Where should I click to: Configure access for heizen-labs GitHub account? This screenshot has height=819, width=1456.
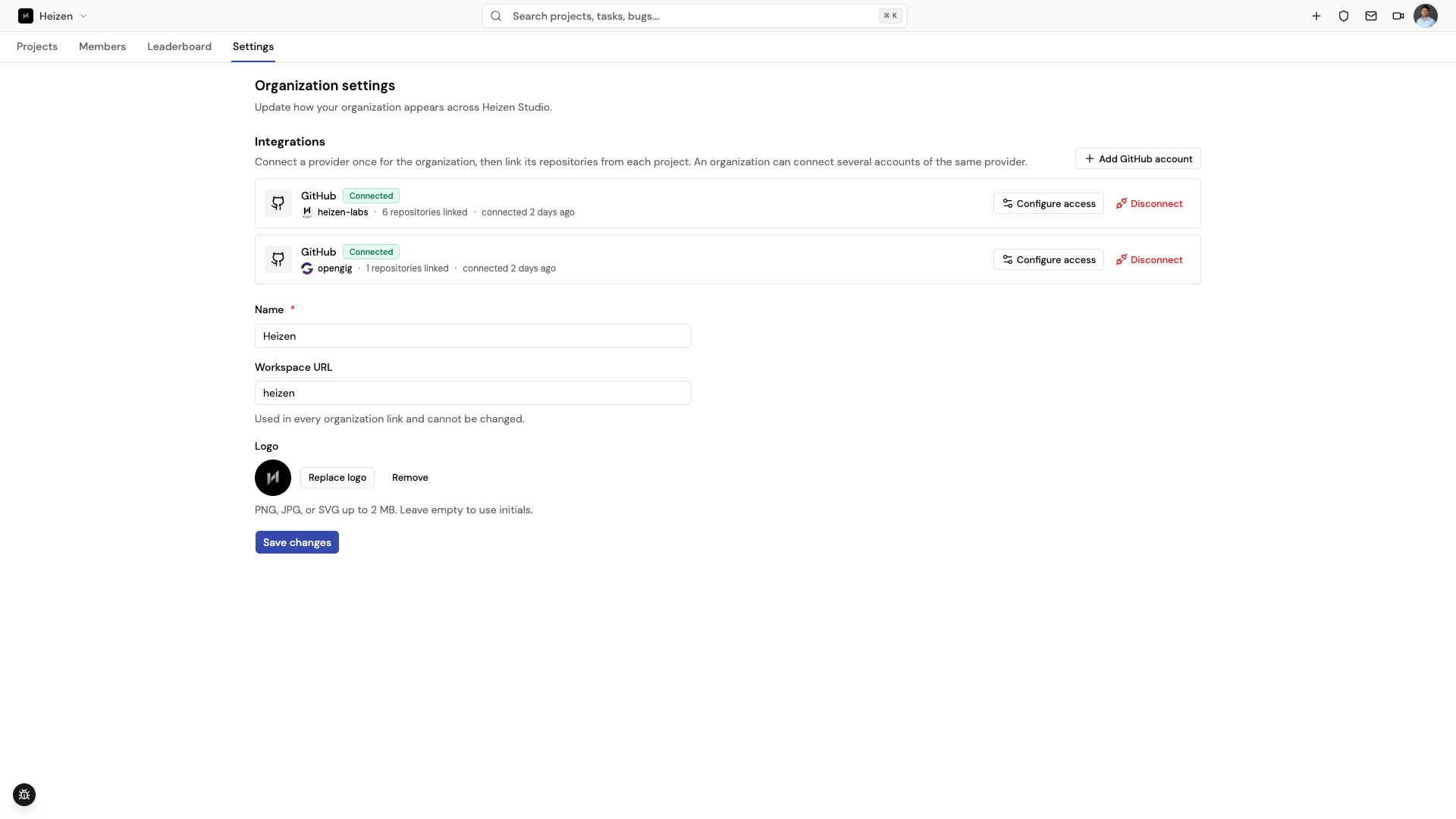[1049, 203]
